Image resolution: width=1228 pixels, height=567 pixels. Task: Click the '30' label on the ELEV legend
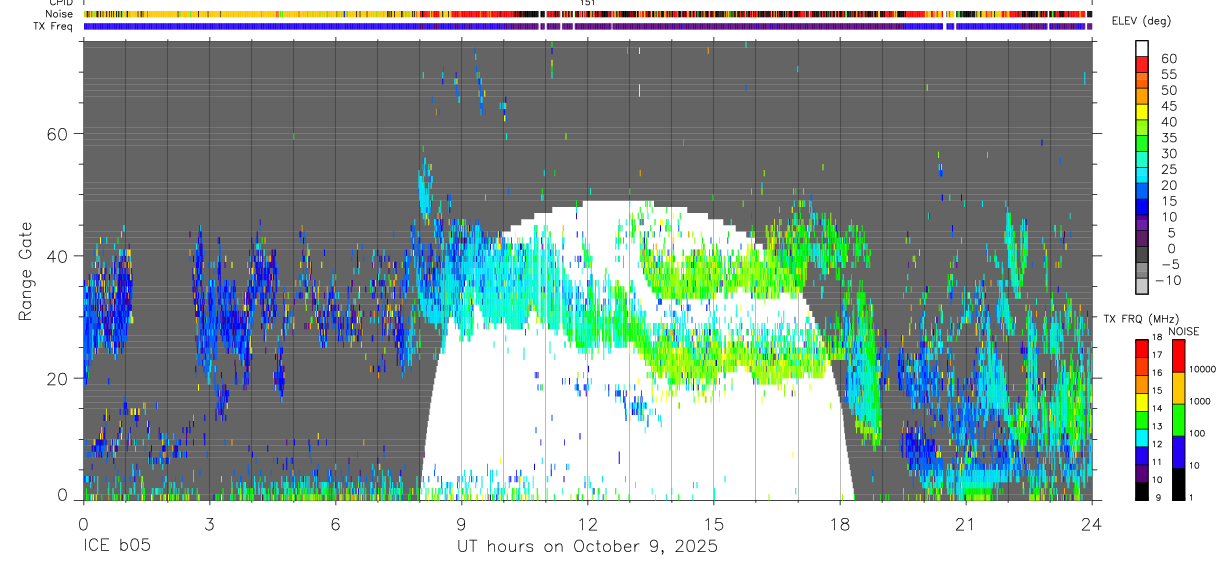pos(1167,153)
